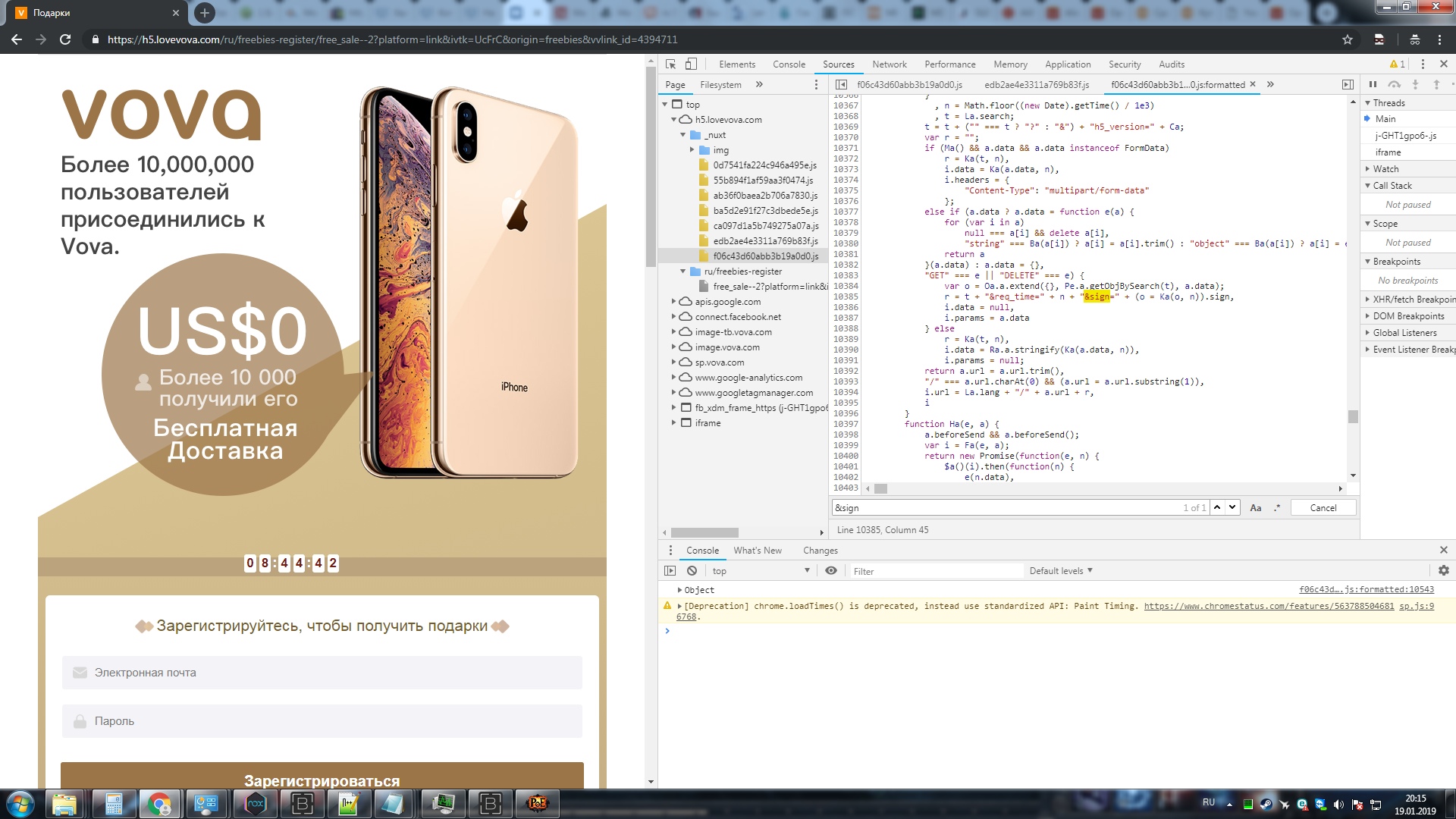Screen dimensions: 1456x819
Task: Open console settings gear icon
Action: (1443, 570)
